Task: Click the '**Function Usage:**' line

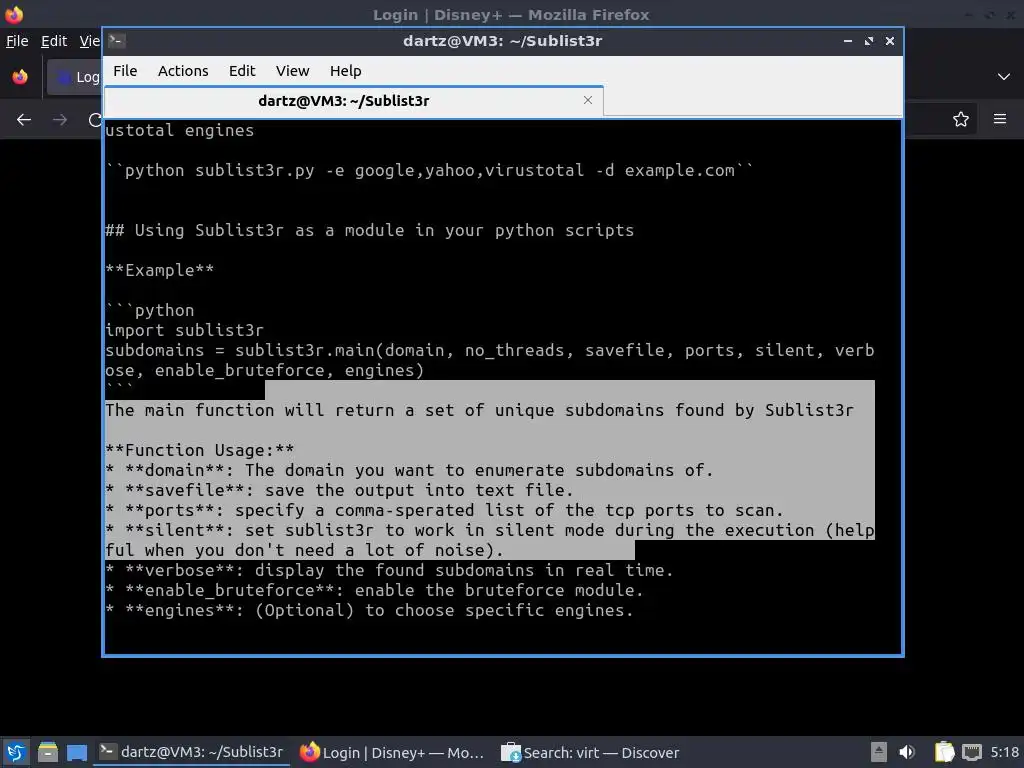Action: coord(200,451)
